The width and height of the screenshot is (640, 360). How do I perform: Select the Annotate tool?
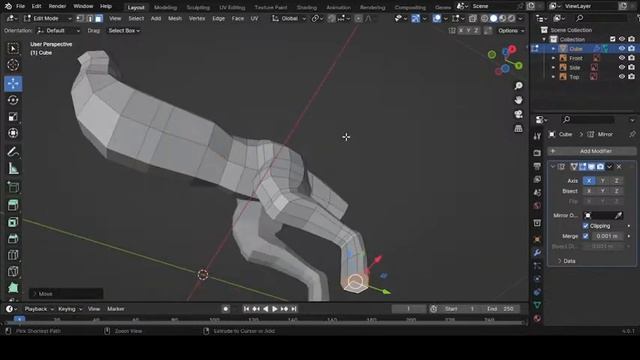click(13, 152)
